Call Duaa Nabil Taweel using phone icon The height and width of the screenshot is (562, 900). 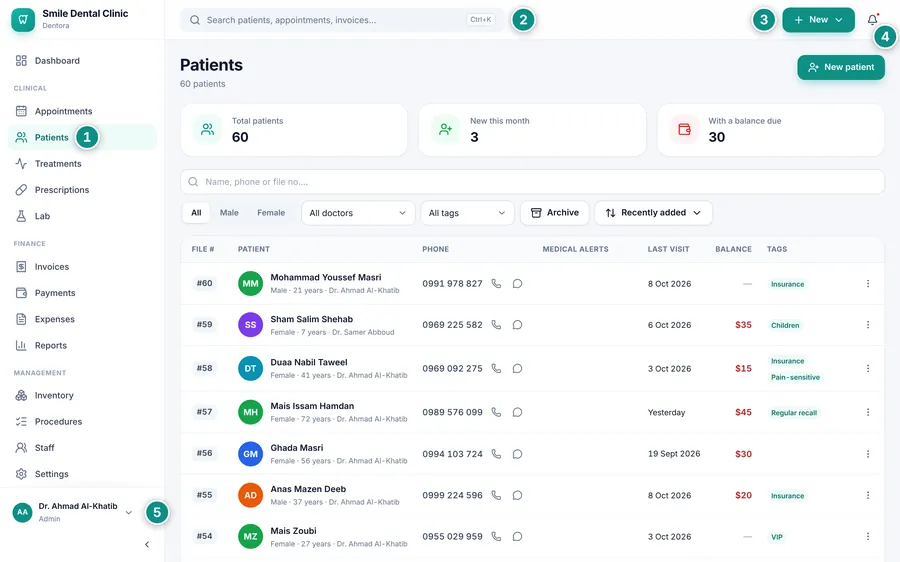496,369
